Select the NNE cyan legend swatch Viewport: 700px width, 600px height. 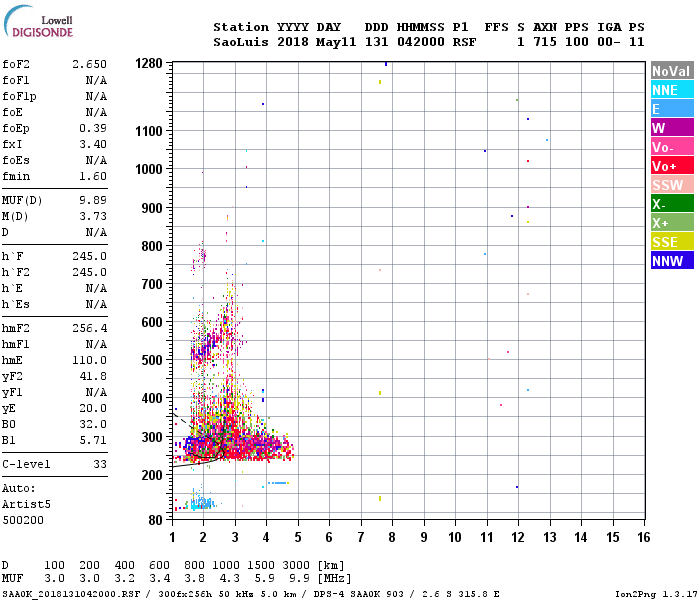[x=672, y=90]
